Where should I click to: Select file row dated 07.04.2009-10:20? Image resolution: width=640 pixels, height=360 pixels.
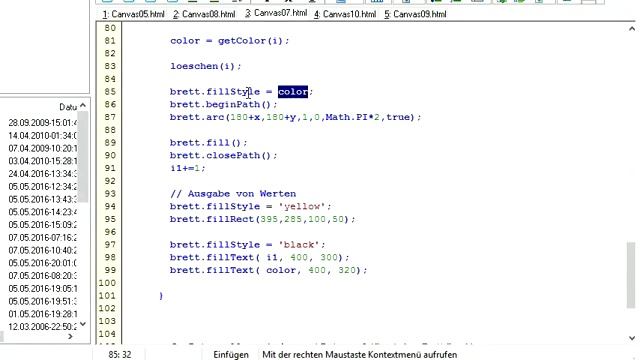click(42, 148)
